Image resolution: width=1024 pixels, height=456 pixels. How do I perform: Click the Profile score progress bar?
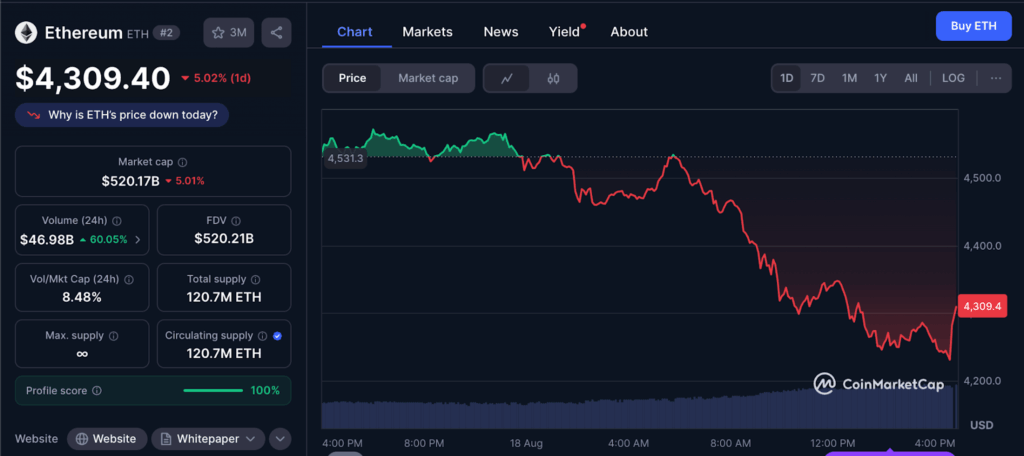(x=212, y=390)
